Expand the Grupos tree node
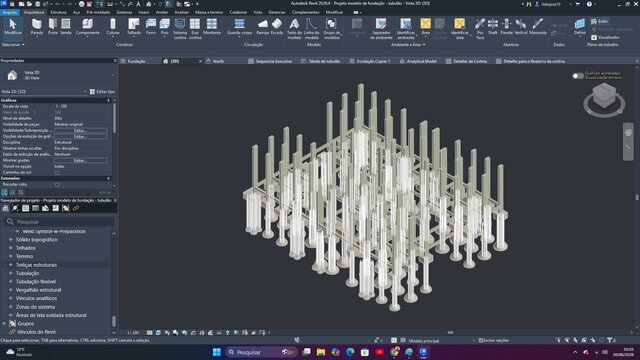 [4, 324]
